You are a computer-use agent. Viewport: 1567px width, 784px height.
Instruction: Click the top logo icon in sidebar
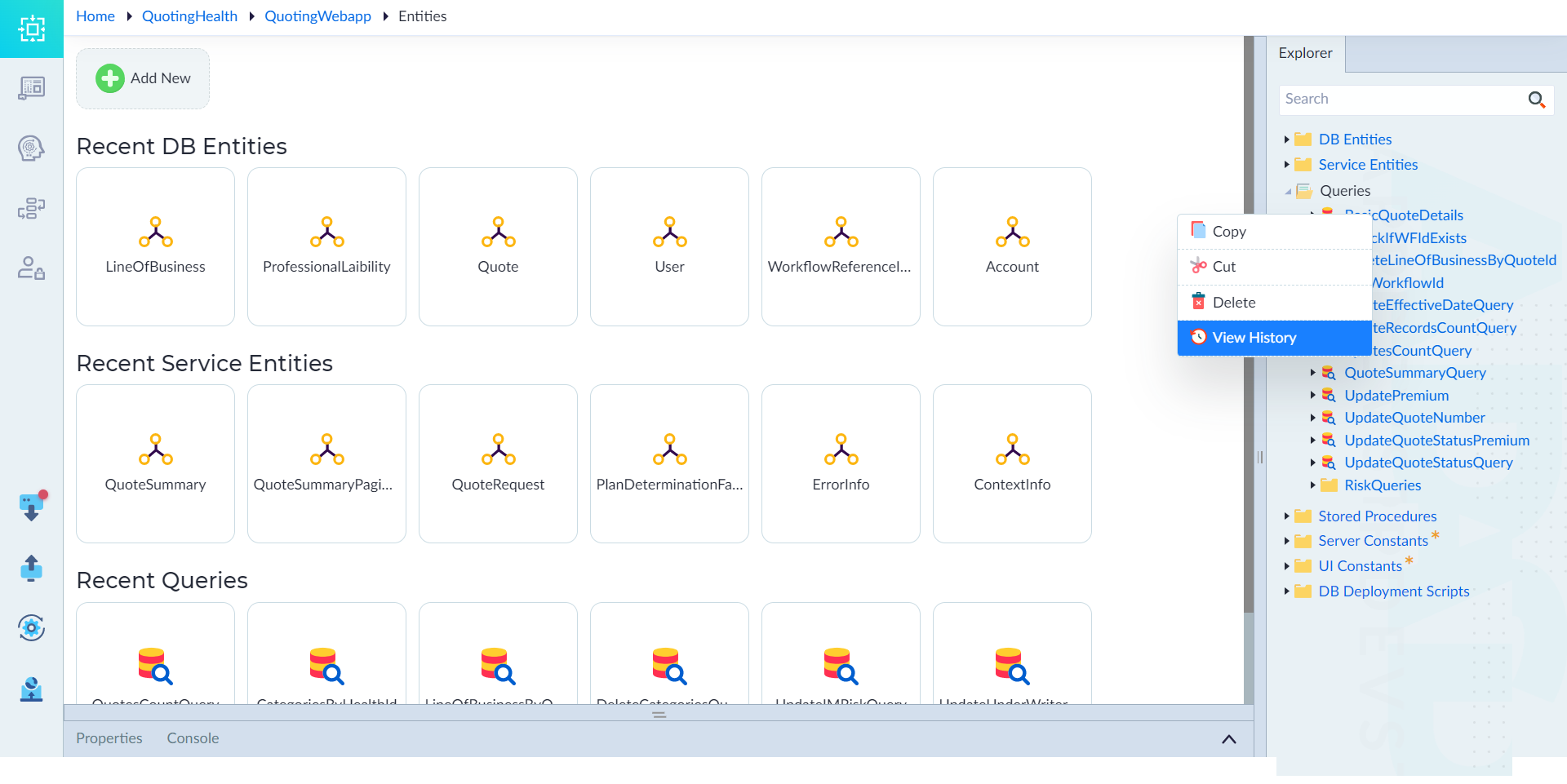pyautogui.click(x=31, y=29)
